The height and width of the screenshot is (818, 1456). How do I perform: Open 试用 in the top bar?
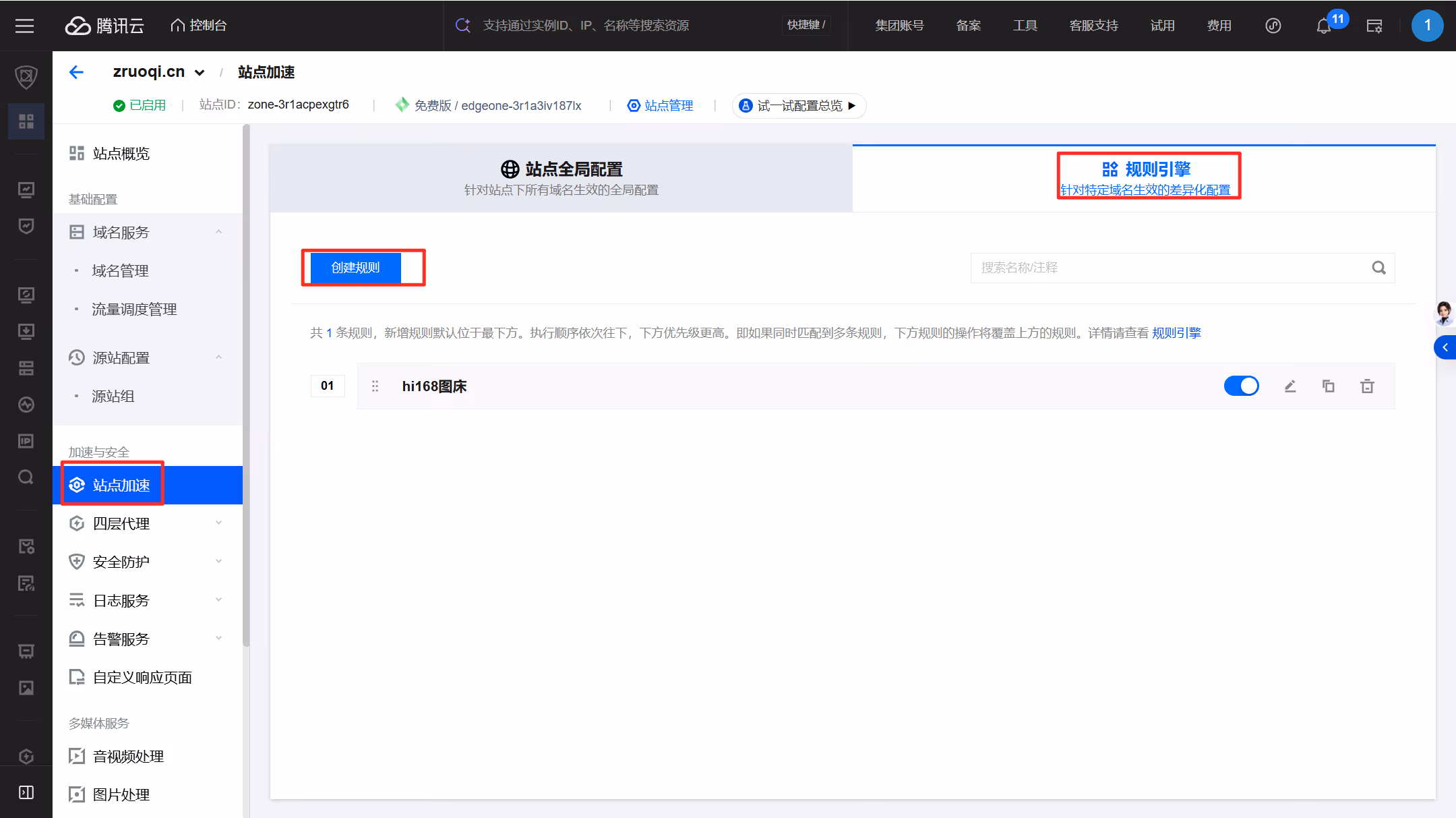(1162, 26)
